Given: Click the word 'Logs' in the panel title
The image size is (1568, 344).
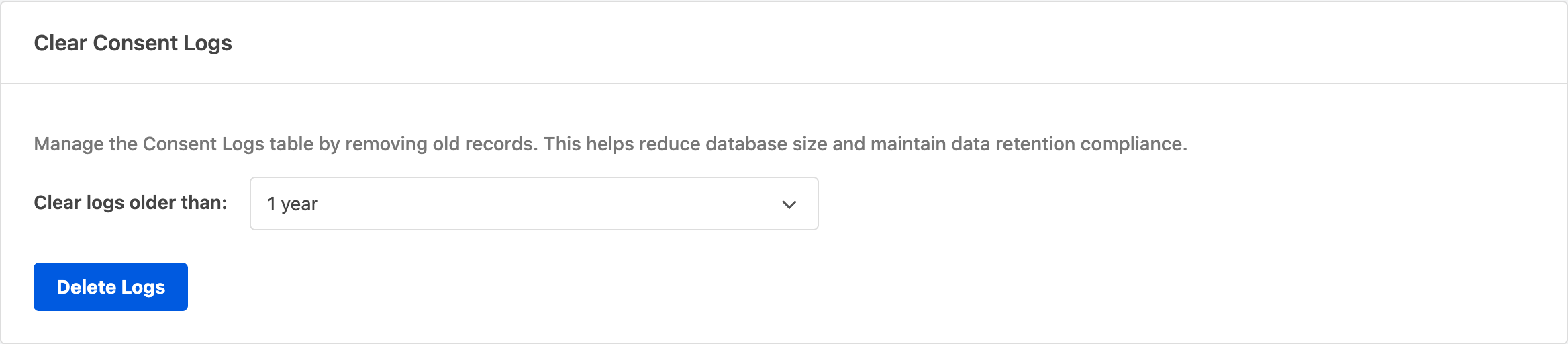Looking at the screenshot, I should 207,43.
